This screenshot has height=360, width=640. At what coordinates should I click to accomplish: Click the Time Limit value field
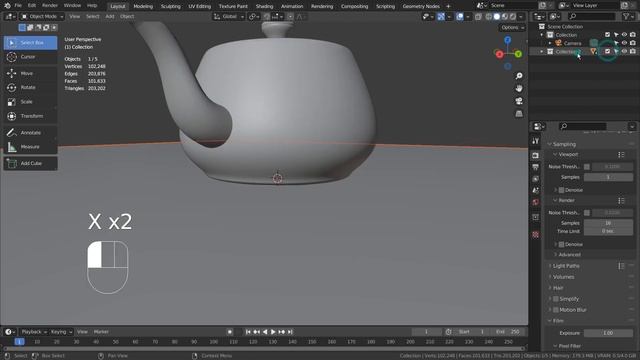click(608, 231)
